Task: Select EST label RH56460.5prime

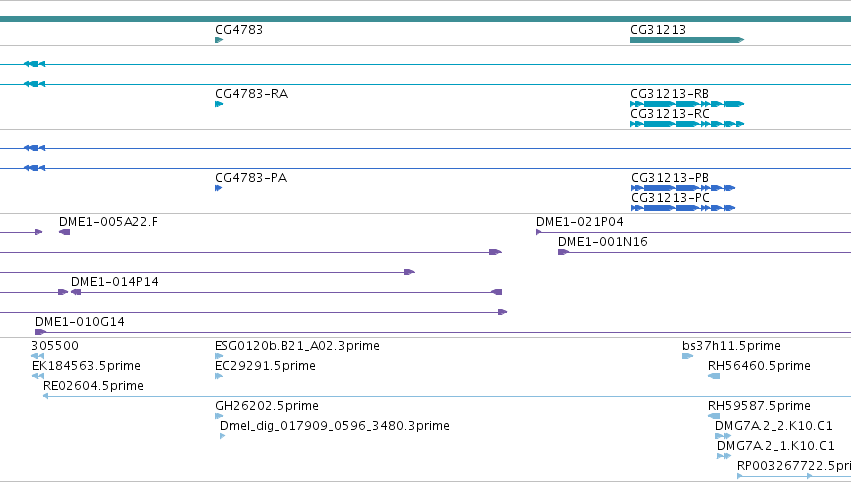Action: coord(759,366)
